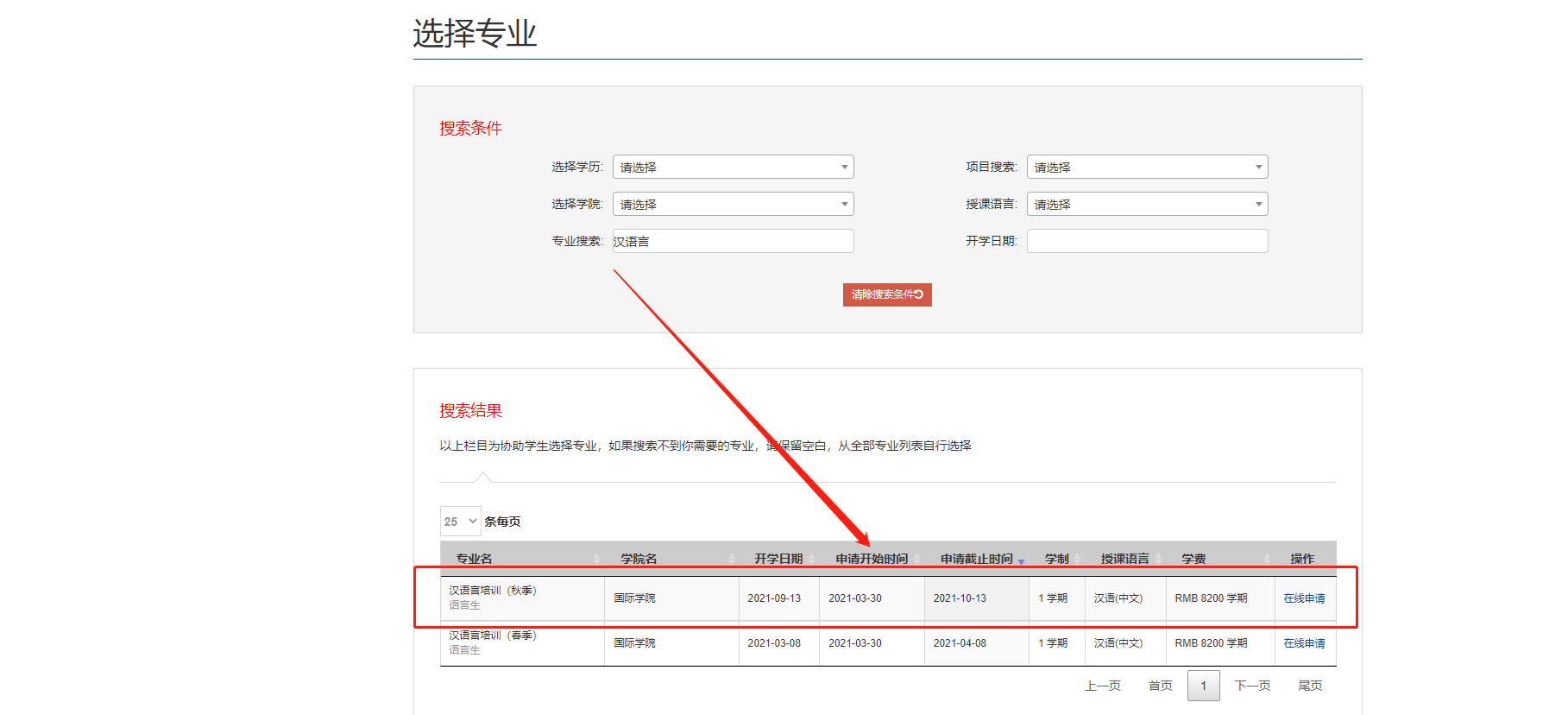1568x715 pixels.
Task: Click the 申请截止时间 sort arrow
Action: coord(1021,560)
